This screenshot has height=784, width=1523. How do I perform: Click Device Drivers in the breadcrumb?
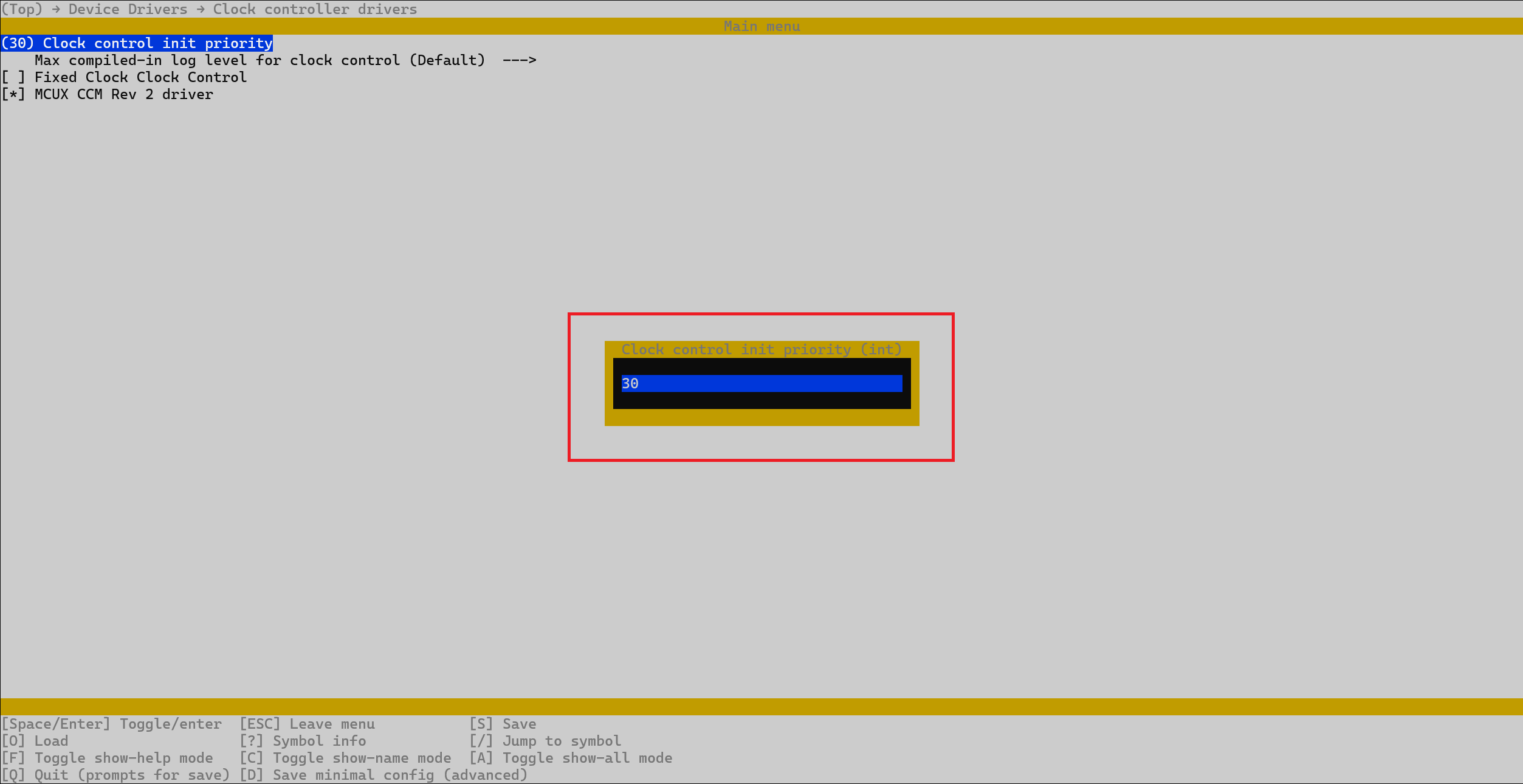click(x=128, y=9)
